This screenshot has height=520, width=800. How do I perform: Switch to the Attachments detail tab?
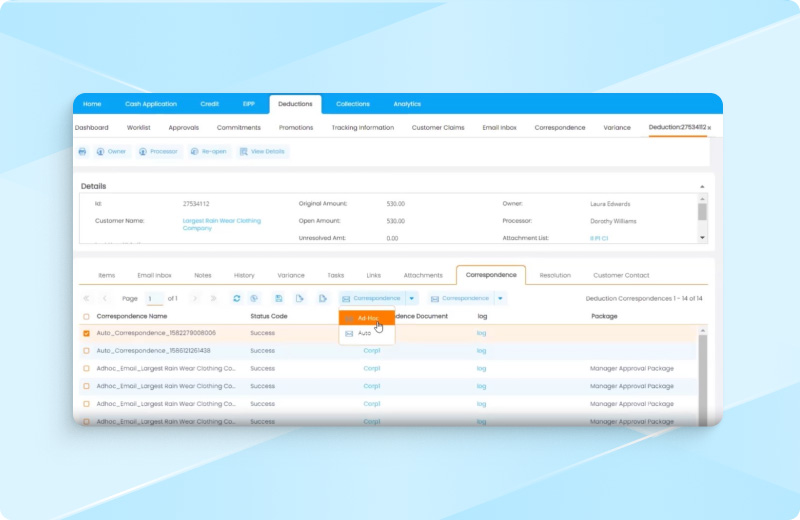tap(423, 276)
